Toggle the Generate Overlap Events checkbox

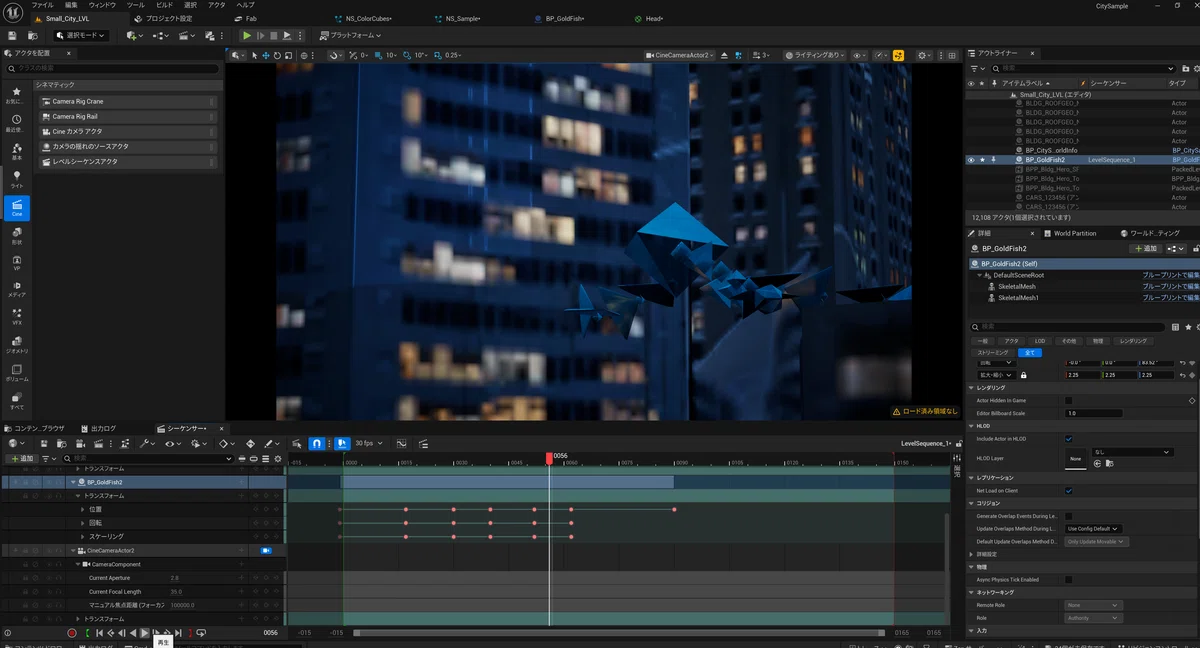click(x=1068, y=516)
